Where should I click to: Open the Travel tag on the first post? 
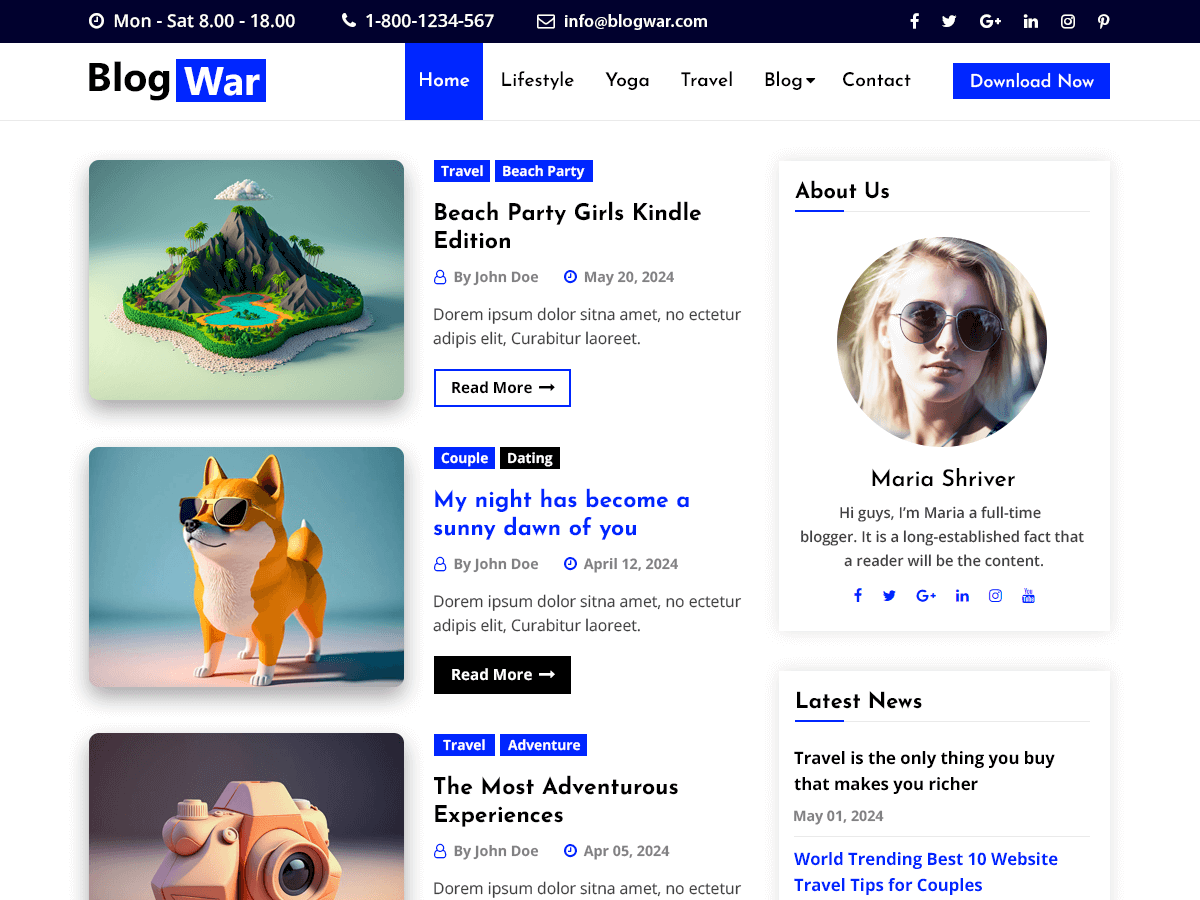(462, 171)
